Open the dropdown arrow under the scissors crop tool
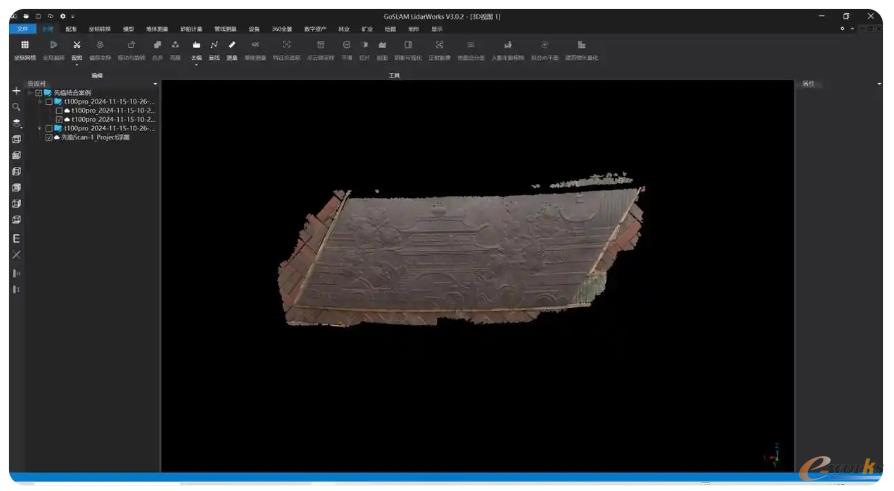This screenshot has height=491, width=894. [76, 64]
